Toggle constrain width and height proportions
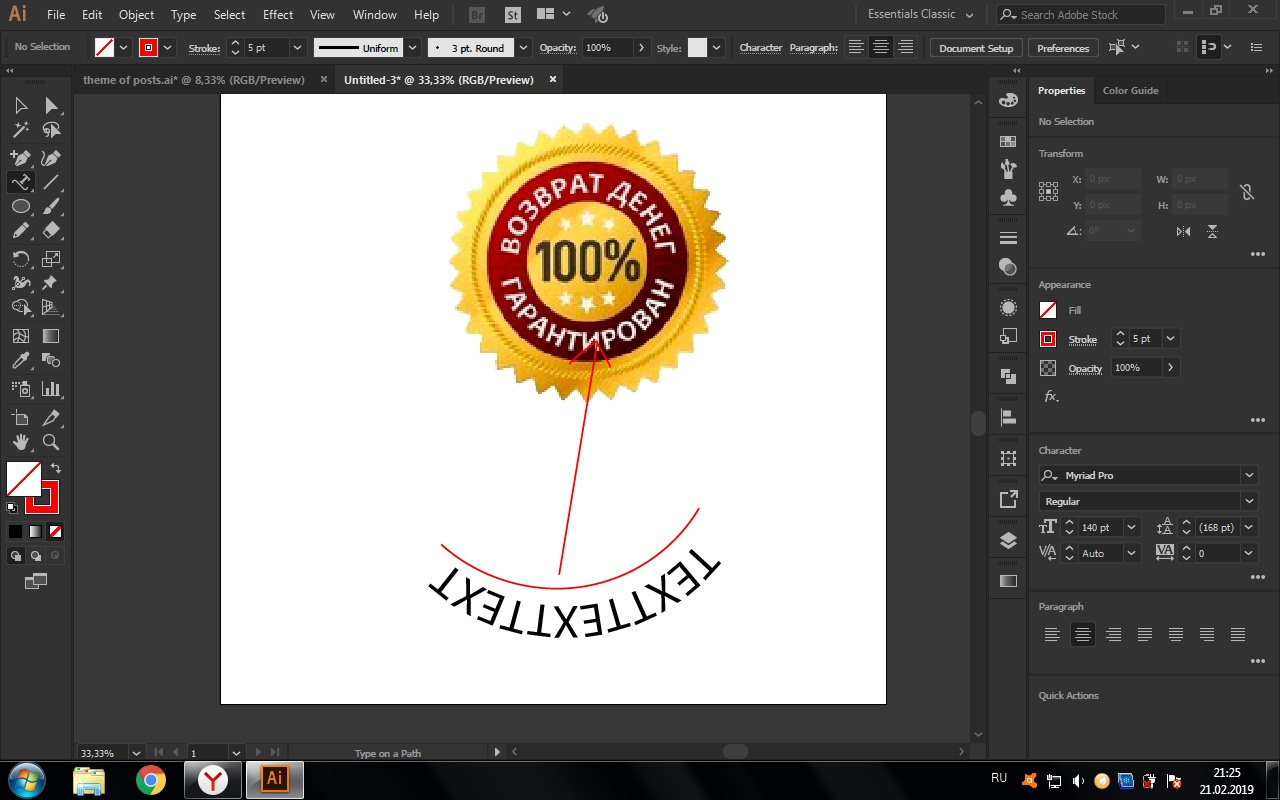Image resolution: width=1280 pixels, height=800 pixels. 1247,192
